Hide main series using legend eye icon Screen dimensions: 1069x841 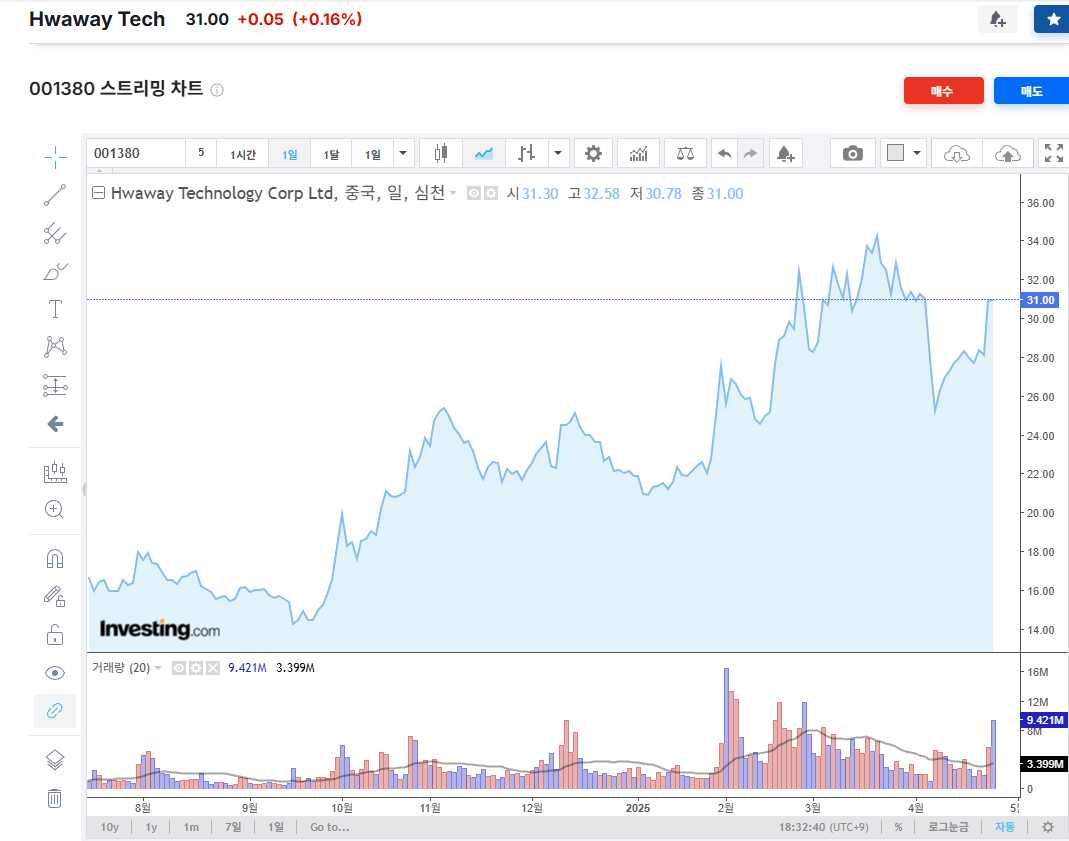pos(474,194)
